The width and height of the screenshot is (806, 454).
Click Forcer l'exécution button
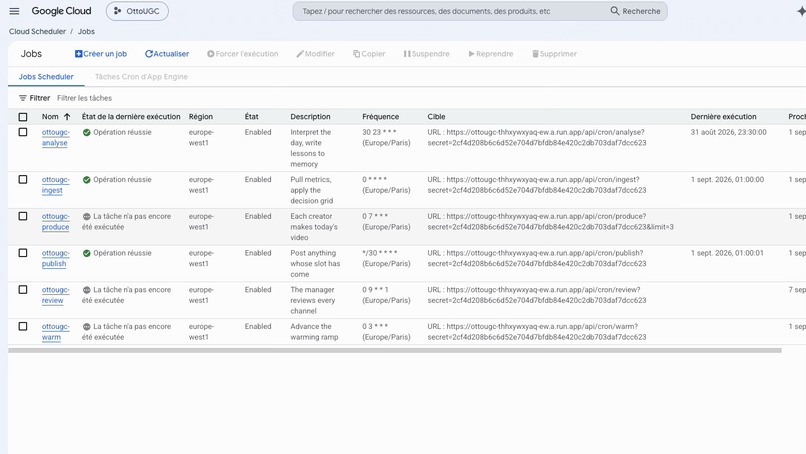243,53
